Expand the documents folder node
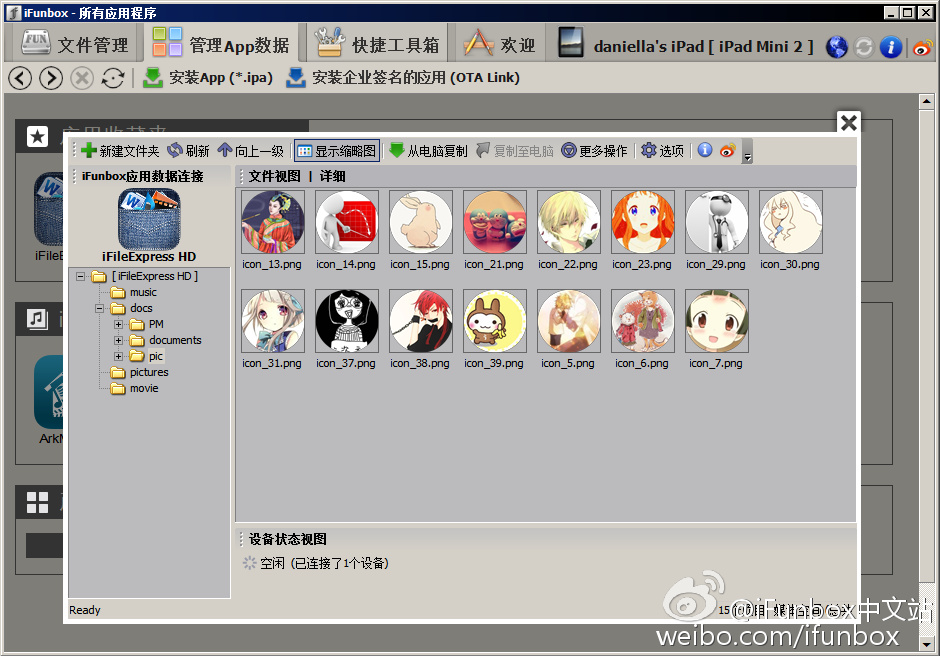 (118, 341)
